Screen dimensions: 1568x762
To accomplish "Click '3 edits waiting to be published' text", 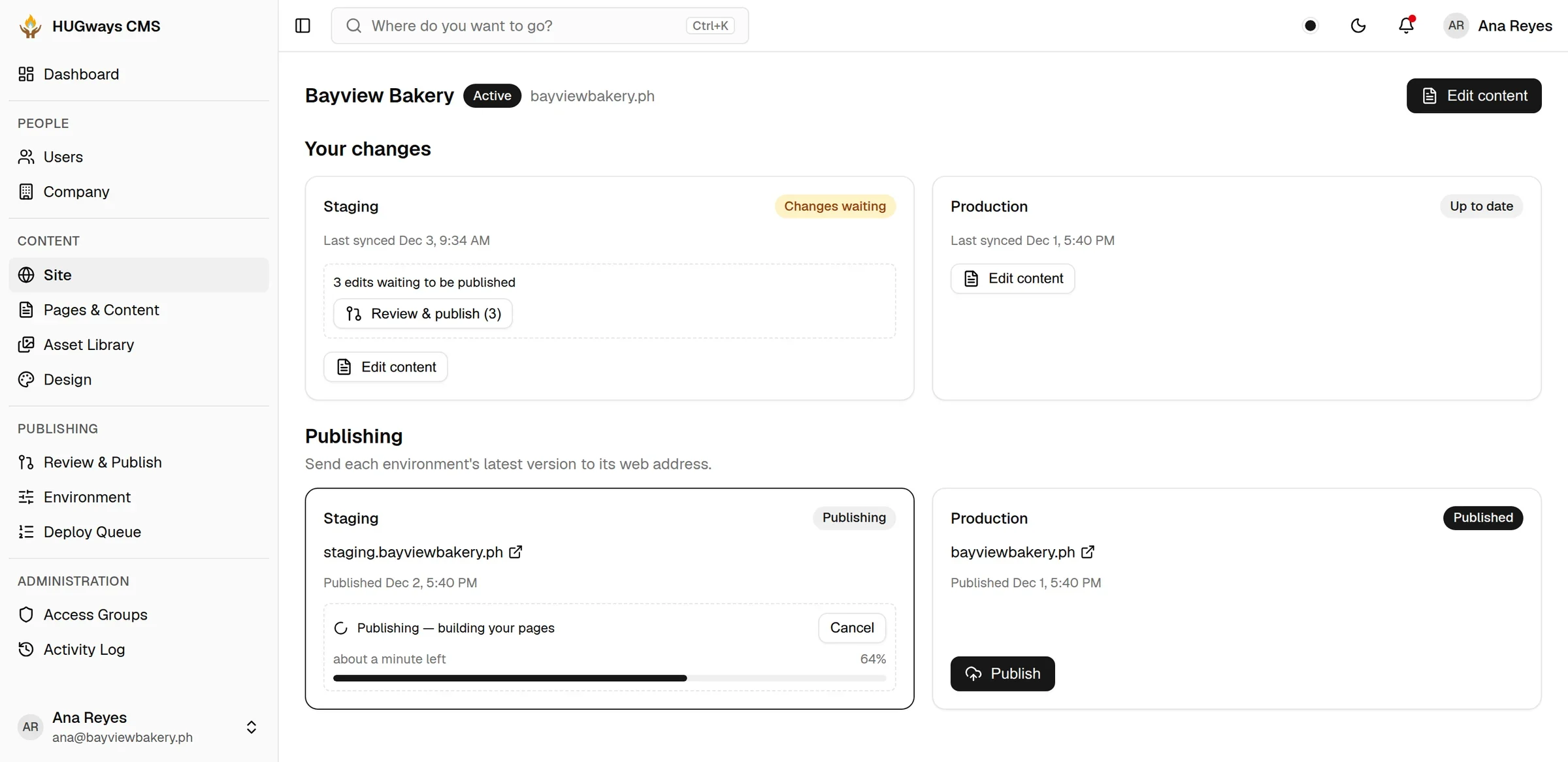I will (x=424, y=282).
